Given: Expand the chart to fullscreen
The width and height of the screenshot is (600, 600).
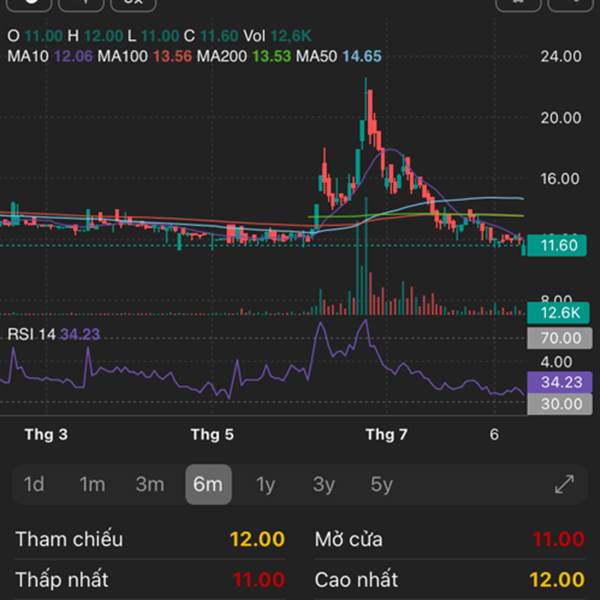Looking at the screenshot, I should tap(564, 484).
